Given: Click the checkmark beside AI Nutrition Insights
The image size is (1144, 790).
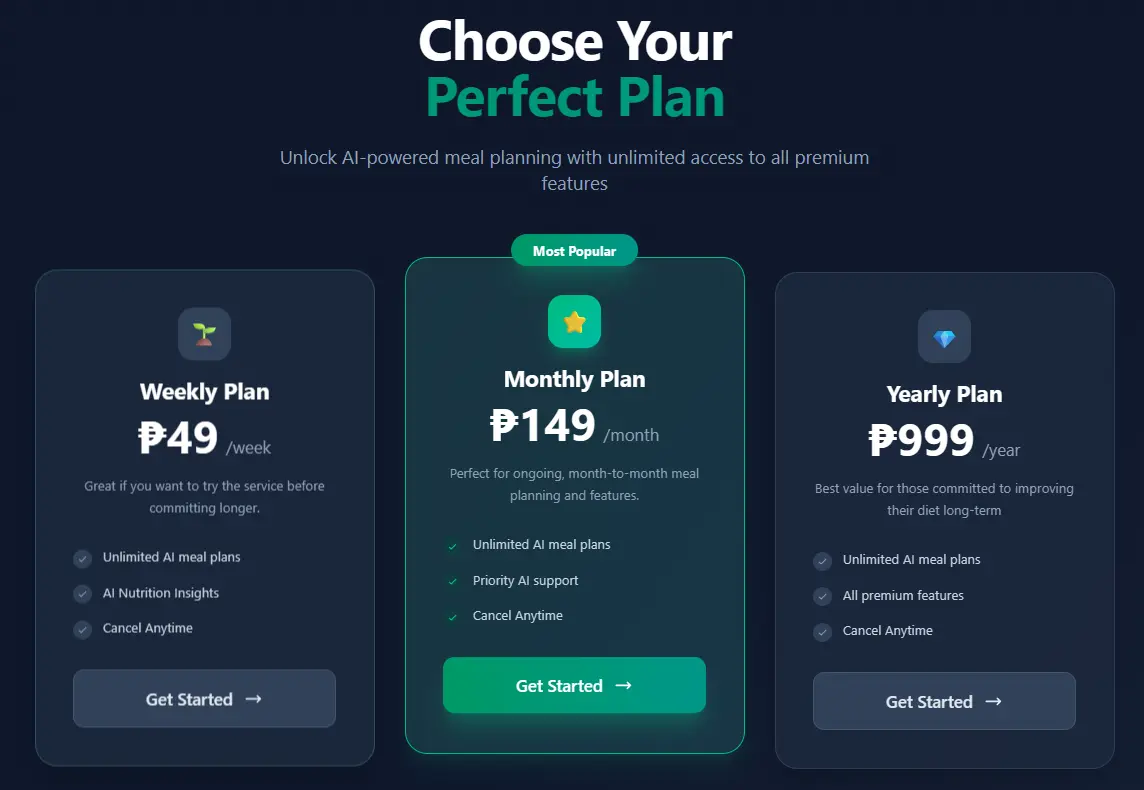Looking at the screenshot, I should click(82, 593).
